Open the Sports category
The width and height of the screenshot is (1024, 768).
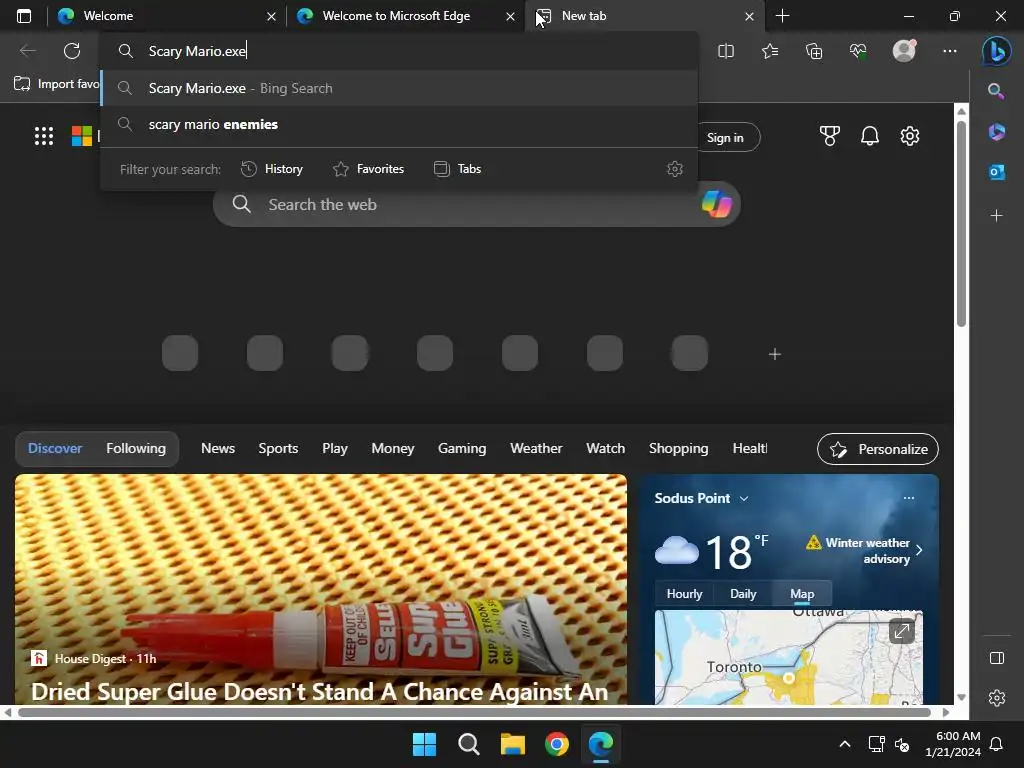[278, 449]
